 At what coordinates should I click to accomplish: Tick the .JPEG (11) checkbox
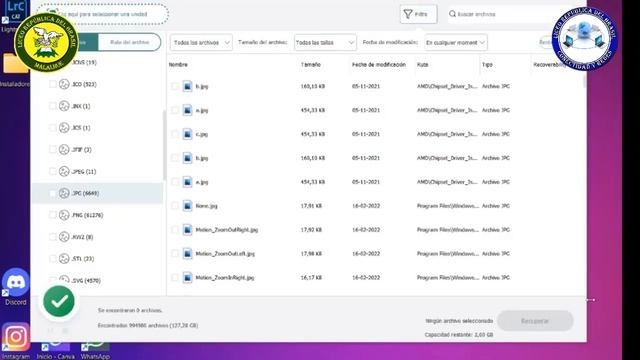(52, 171)
